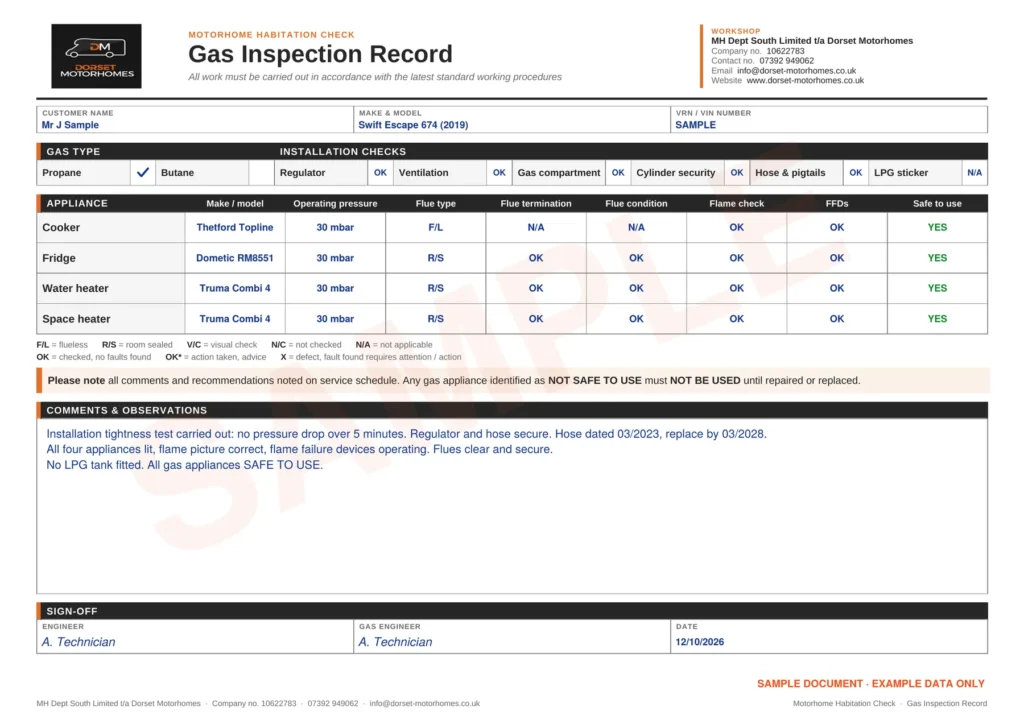Click Cooker operating pressure '30 mbar'
This screenshot has height=724, width=1024.
pos(335,227)
